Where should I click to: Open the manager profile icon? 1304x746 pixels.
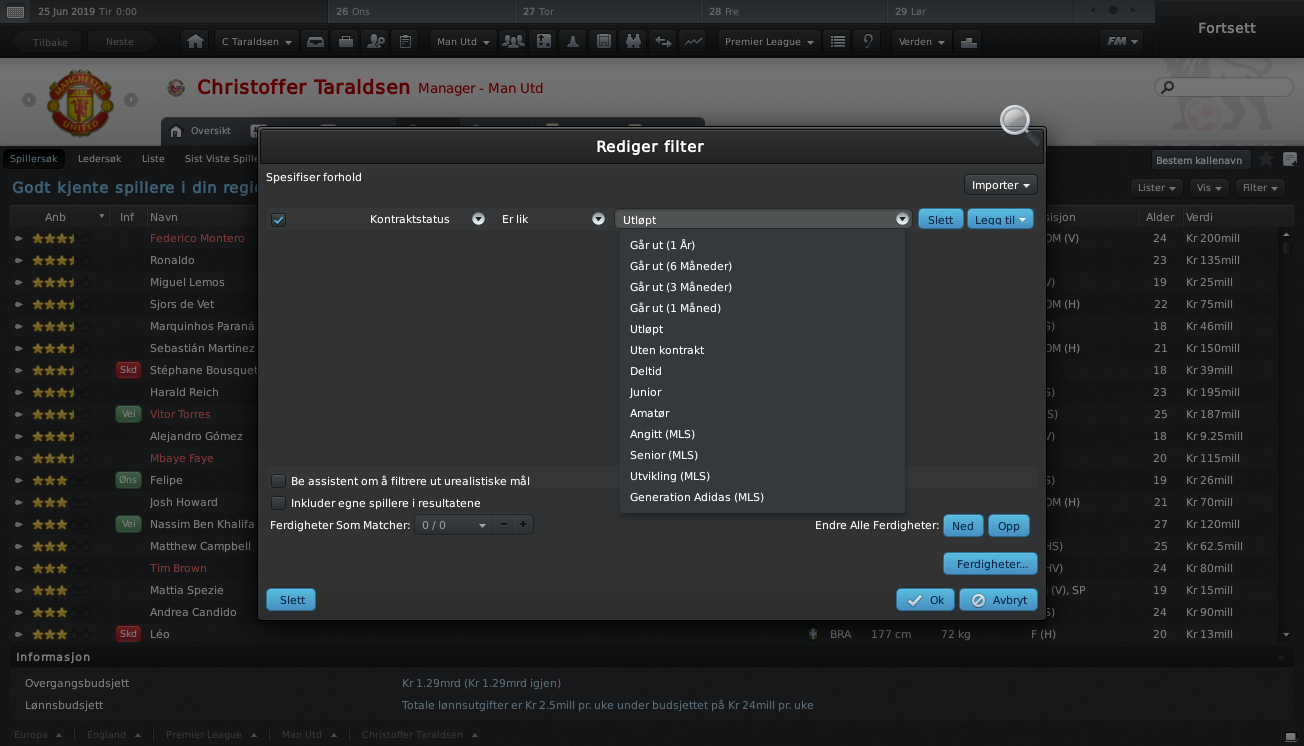coord(376,42)
